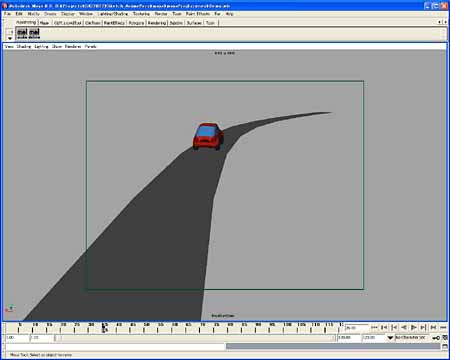
Task: Click the current time field
Action: coord(357,328)
